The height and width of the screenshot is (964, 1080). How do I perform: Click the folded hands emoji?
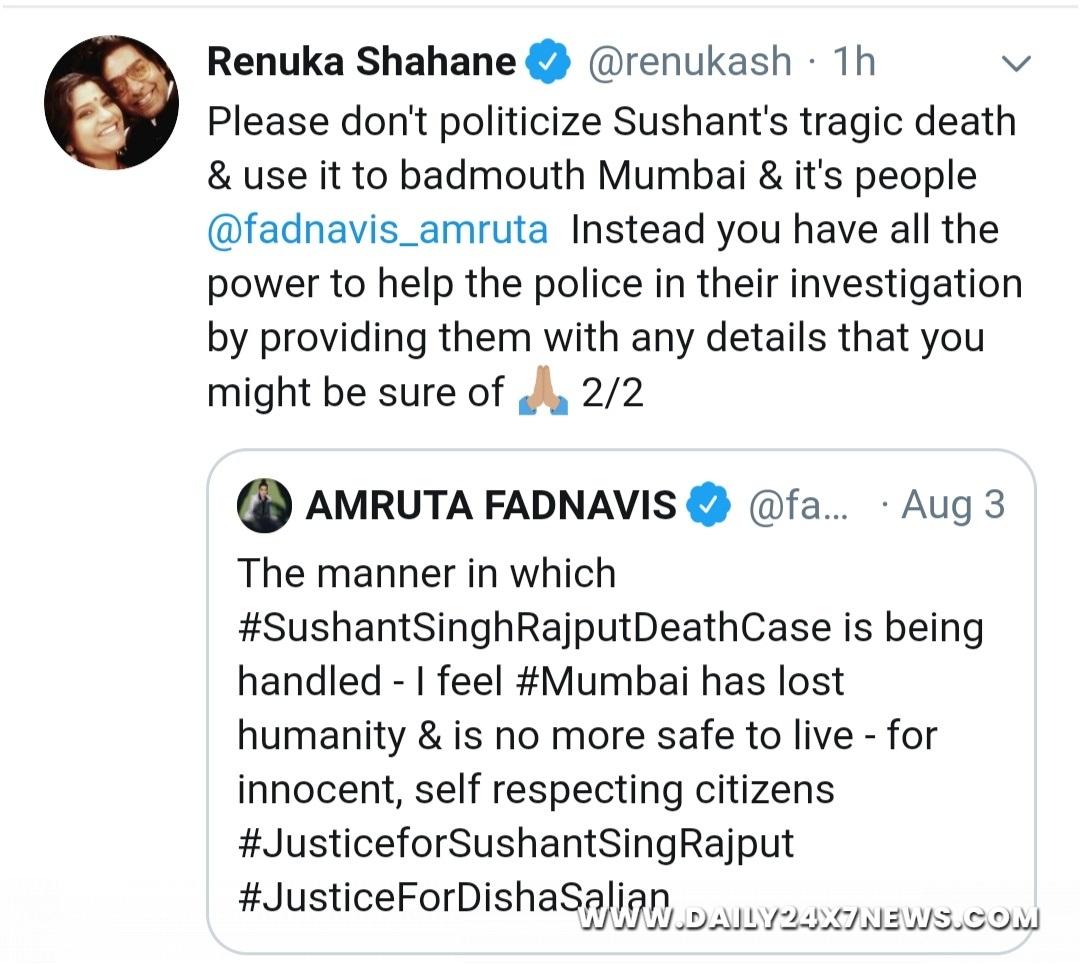point(543,393)
